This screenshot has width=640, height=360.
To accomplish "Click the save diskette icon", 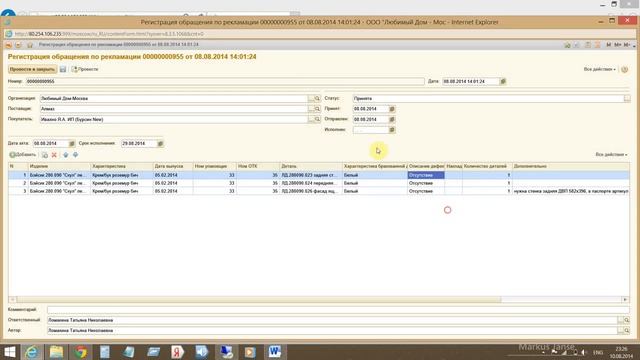I will [x=63, y=69].
